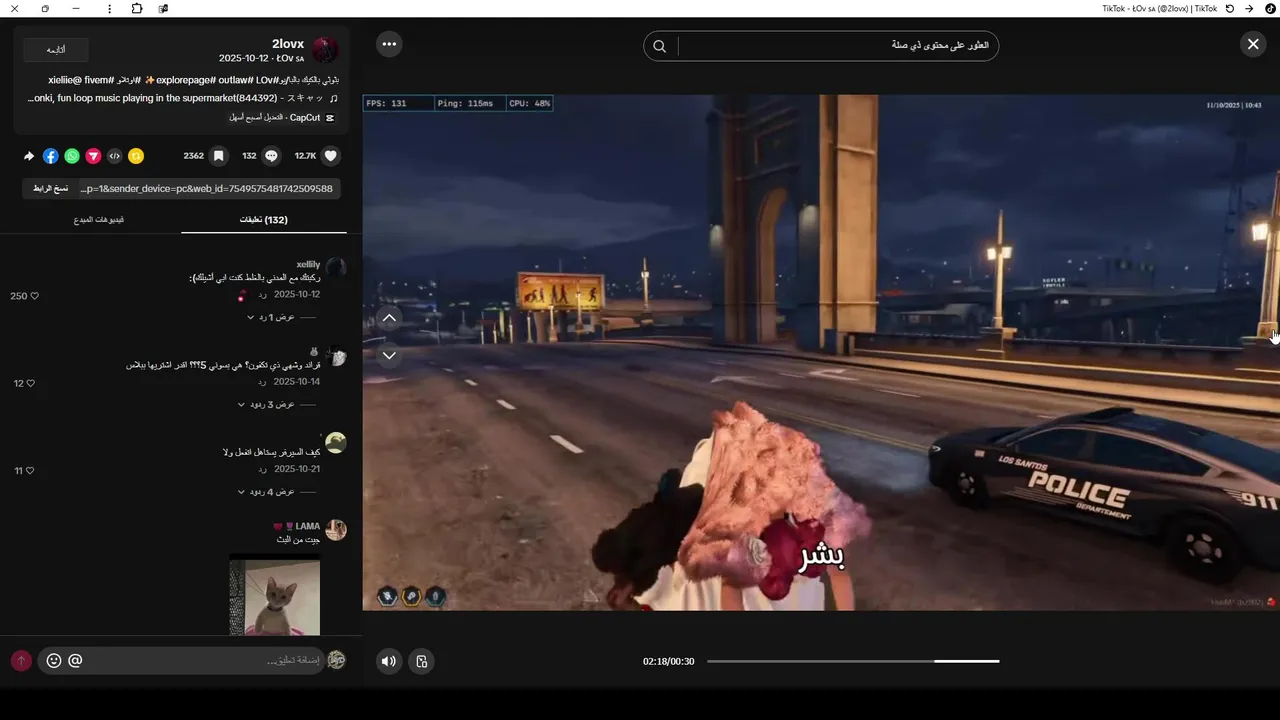
Task: Switch to the creator videos tab
Action: 99,220
